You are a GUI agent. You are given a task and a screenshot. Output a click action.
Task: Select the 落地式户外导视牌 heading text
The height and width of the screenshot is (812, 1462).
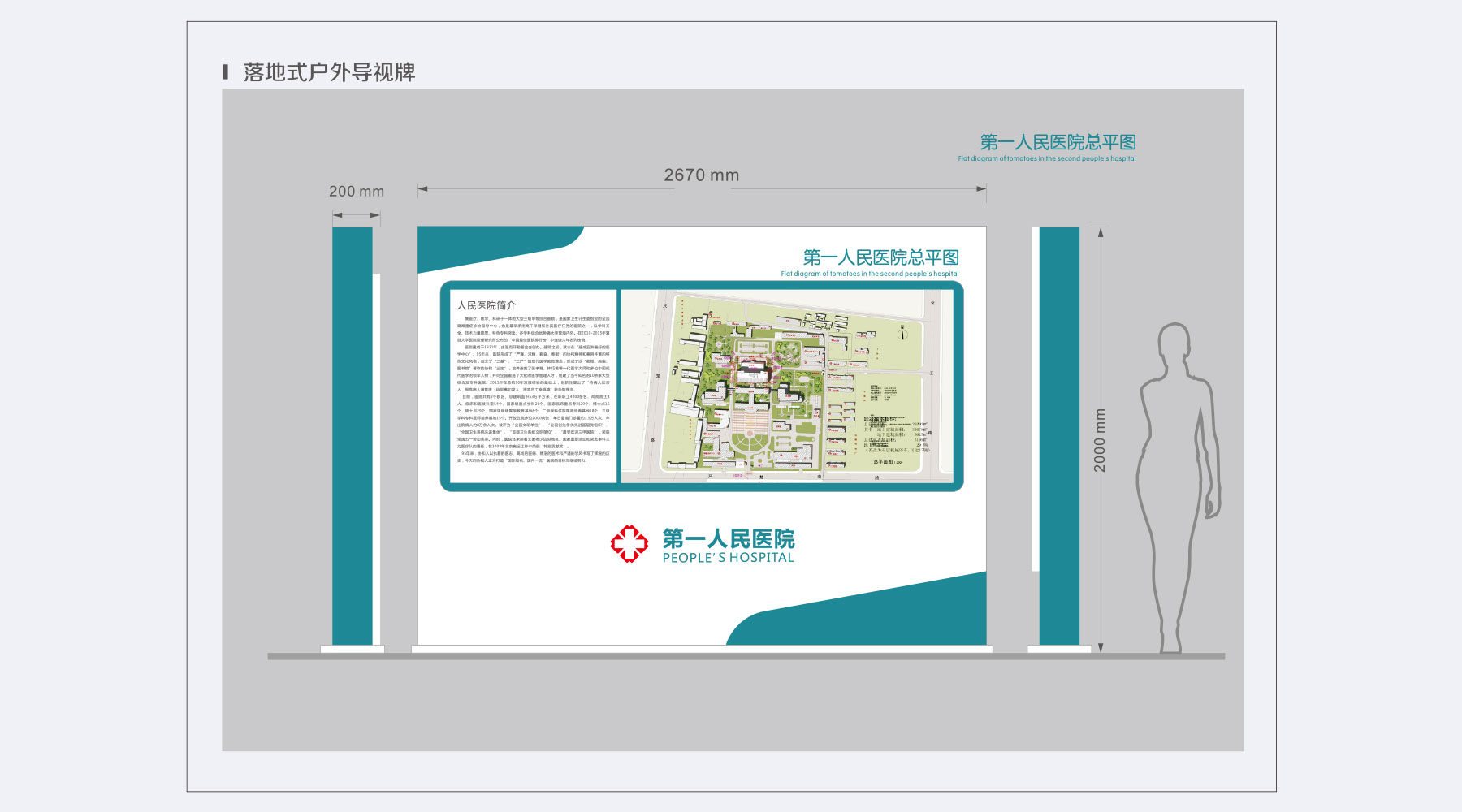(329, 72)
